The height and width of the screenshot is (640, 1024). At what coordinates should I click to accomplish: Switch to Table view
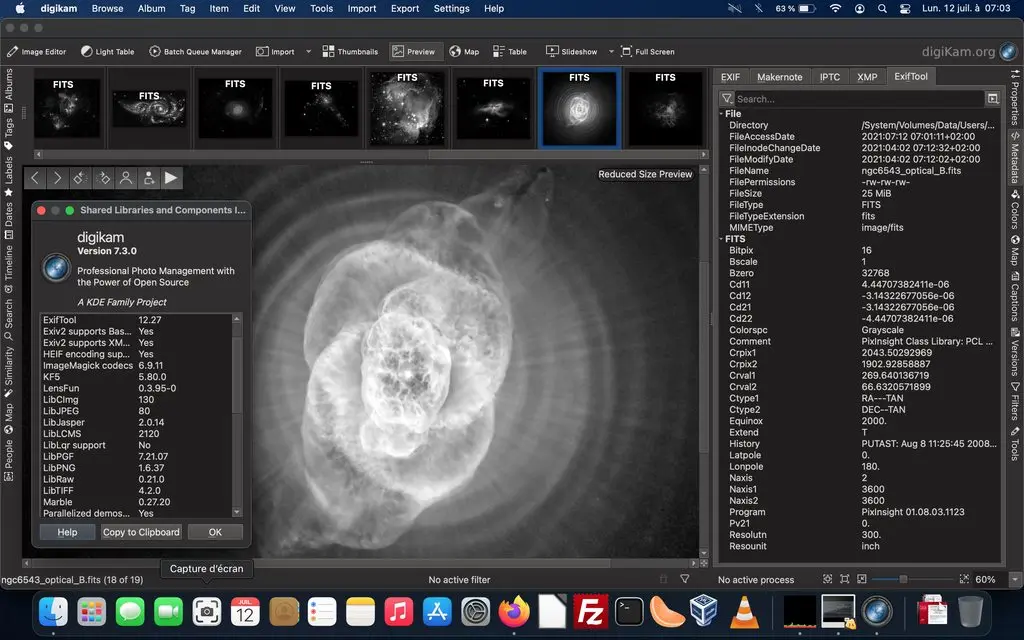(510, 52)
